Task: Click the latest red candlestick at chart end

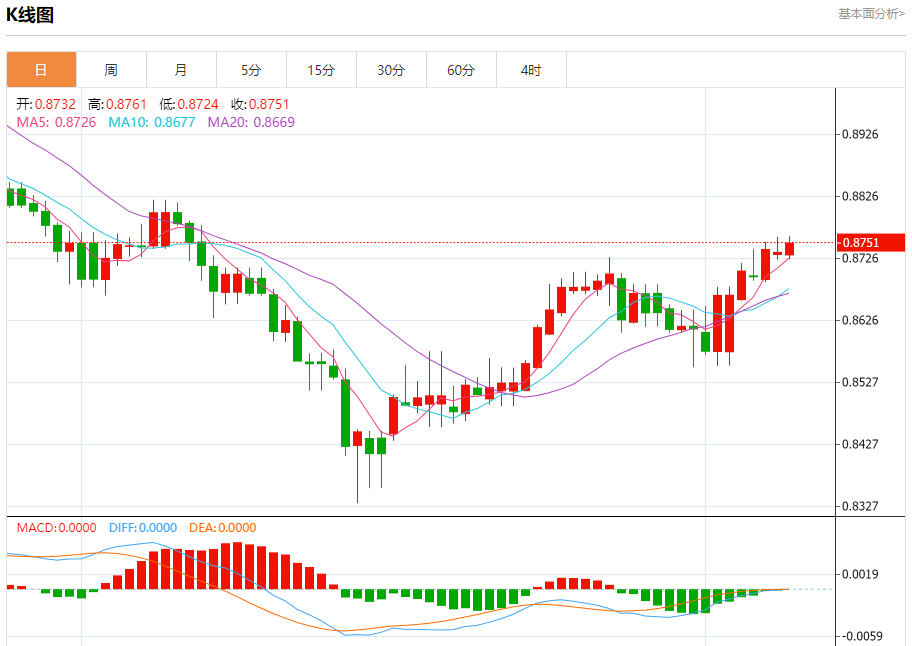Action: pyautogui.click(x=789, y=248)
